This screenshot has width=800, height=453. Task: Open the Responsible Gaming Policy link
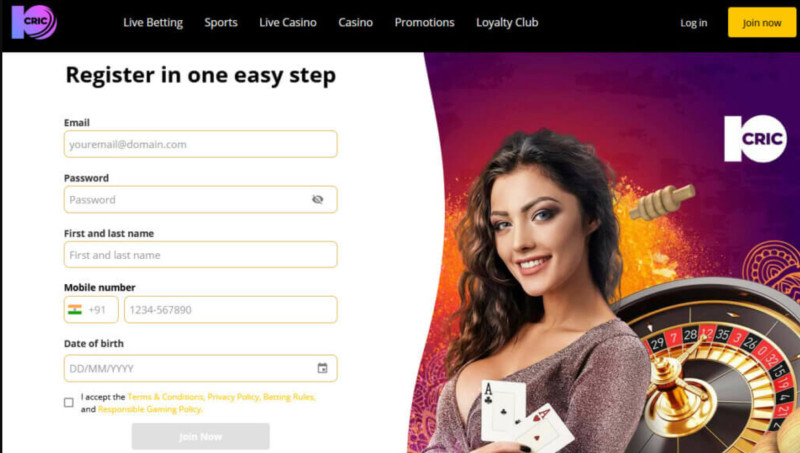pos(149,409)
